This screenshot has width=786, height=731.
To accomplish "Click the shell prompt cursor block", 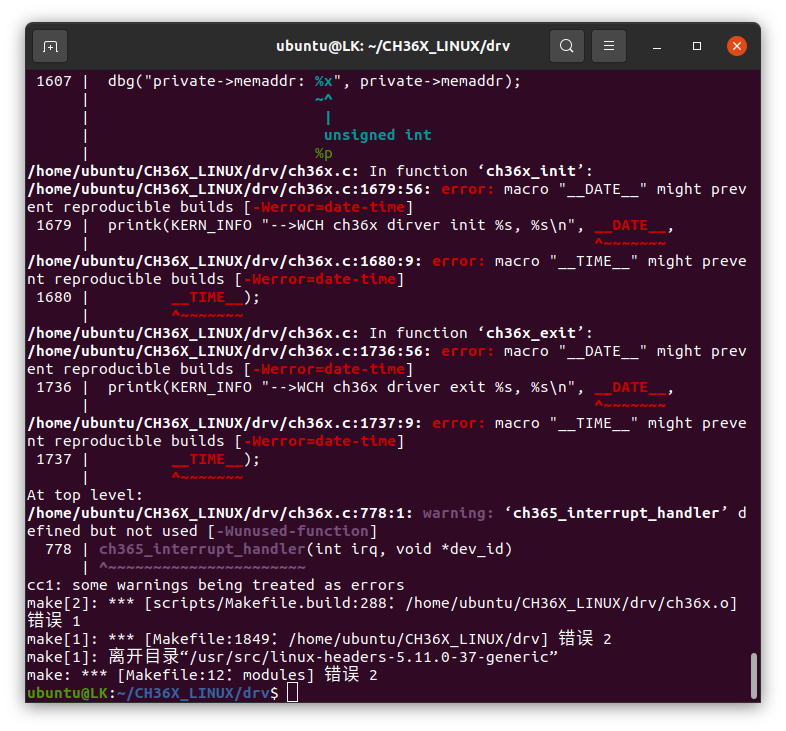I will pos(292,693).
